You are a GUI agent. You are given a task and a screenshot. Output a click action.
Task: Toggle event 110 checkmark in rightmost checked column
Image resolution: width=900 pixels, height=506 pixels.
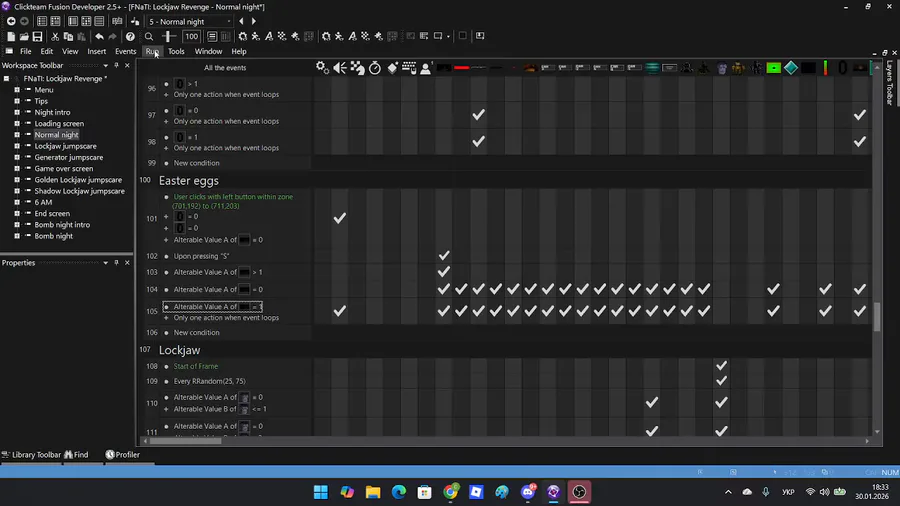point(721,403)
